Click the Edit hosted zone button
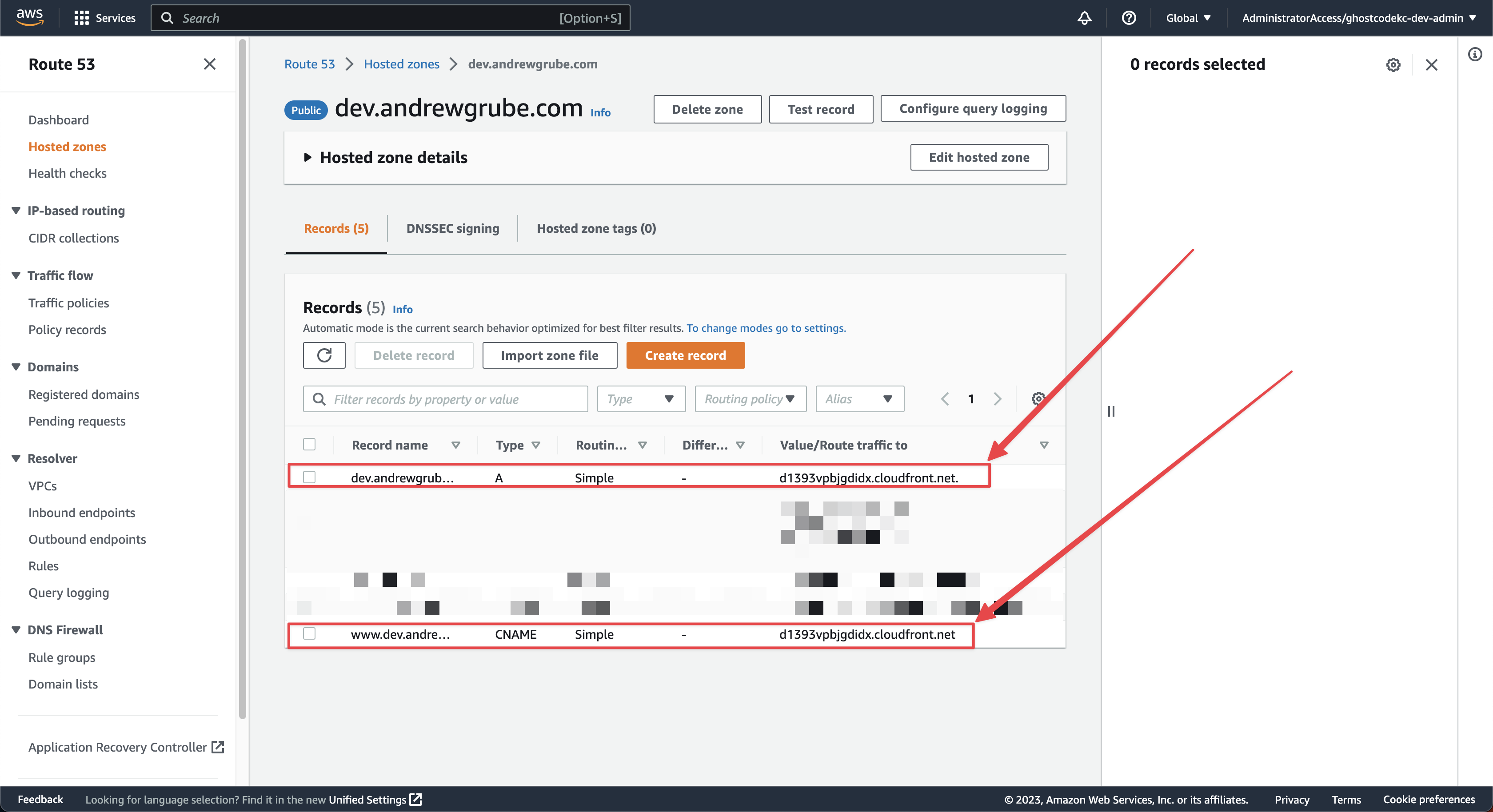The width and height of the screenshot is (1493, 812). click(979, 157)
